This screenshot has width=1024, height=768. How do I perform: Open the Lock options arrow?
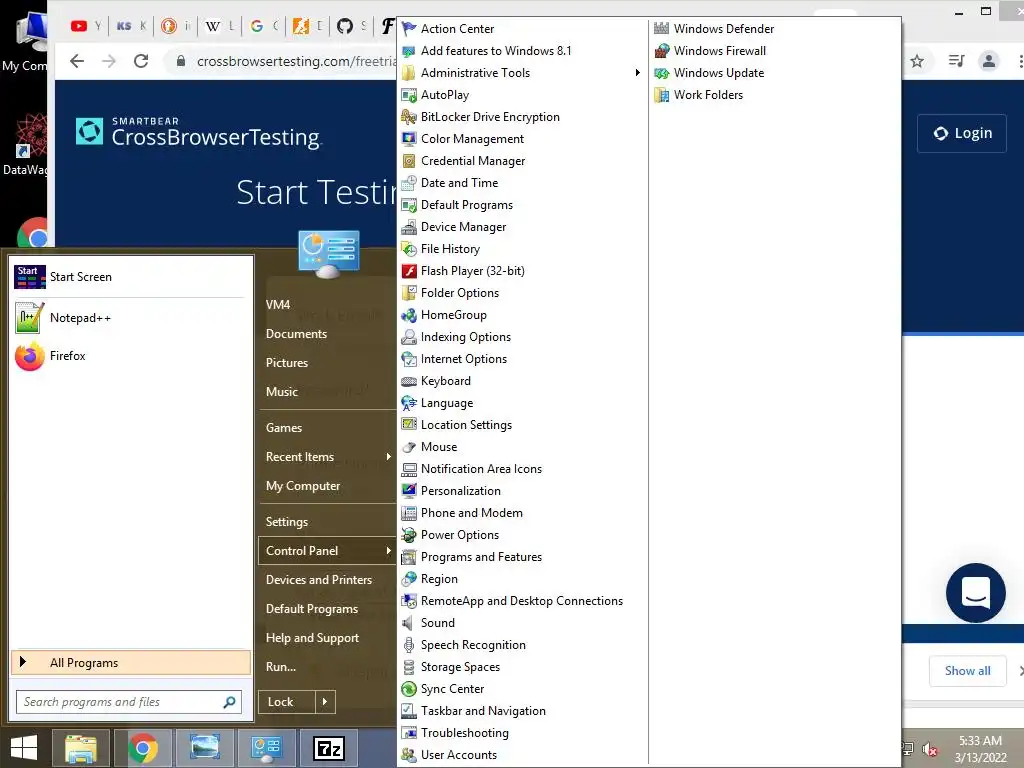325,702
